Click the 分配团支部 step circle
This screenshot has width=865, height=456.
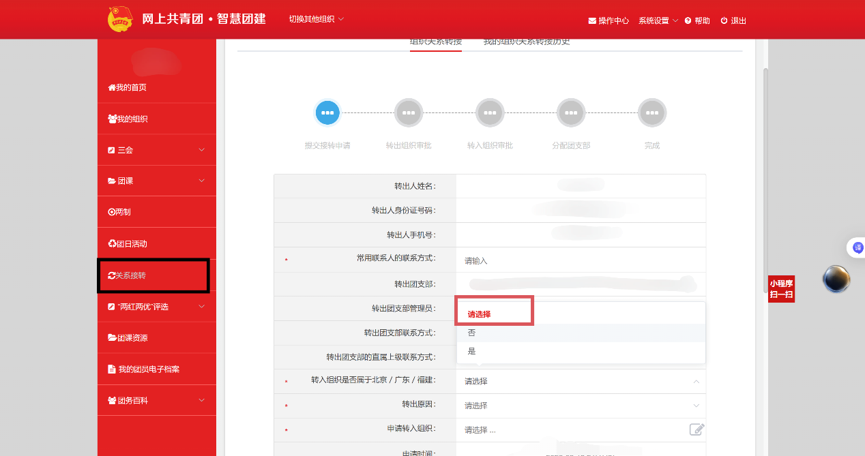571,112
